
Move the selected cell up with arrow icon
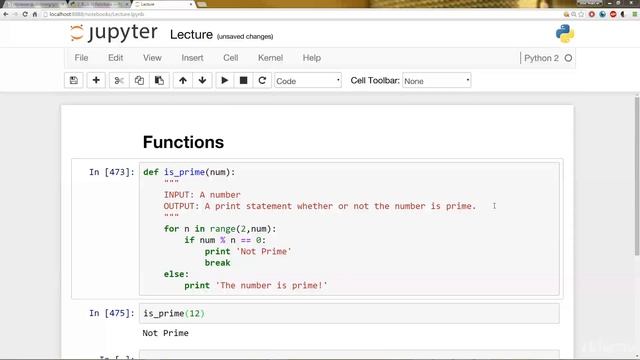183,80
